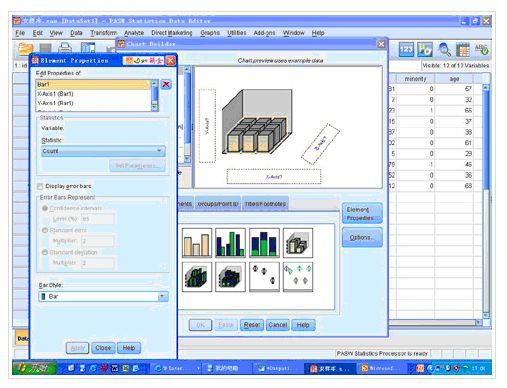Click the Element Properties button
507x388 pixels.
pos(362,213)
